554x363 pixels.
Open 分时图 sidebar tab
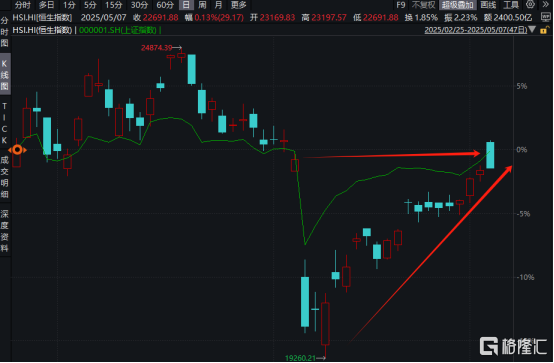tap(5, 32)
